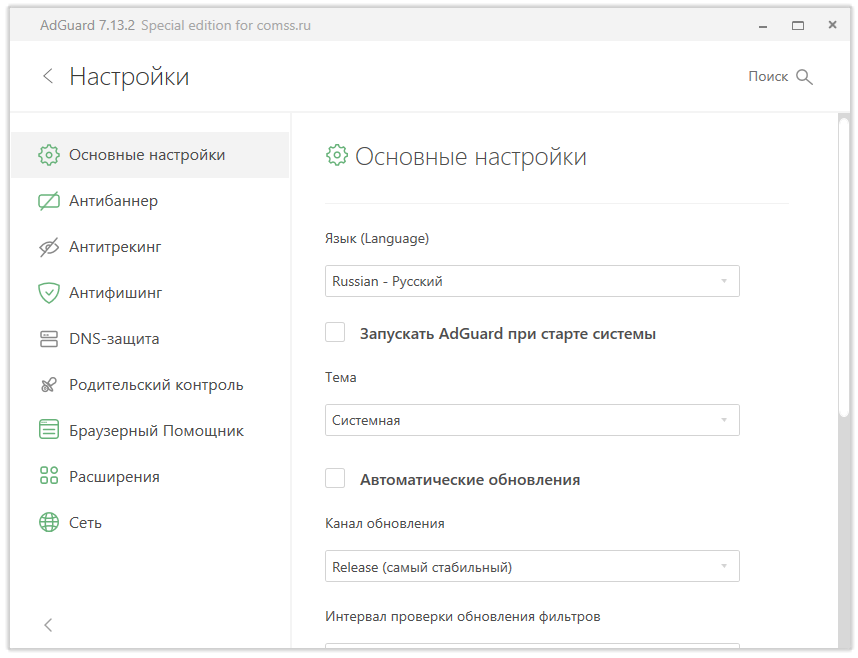
Task: Enable Автоматические обновления checkbox
Action: tap(335, 478)
